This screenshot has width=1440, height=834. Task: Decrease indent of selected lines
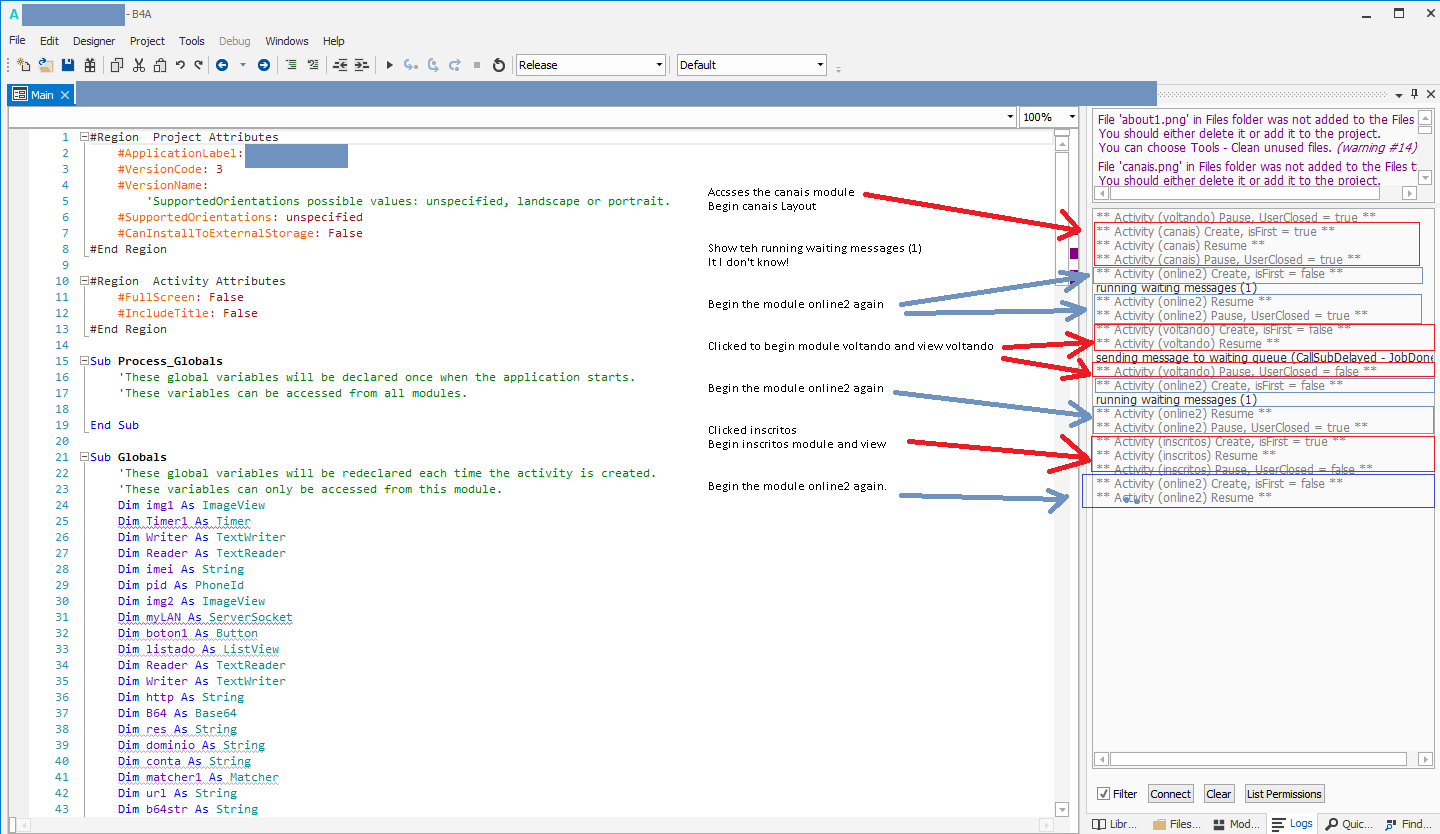click(x=340, y=65)
